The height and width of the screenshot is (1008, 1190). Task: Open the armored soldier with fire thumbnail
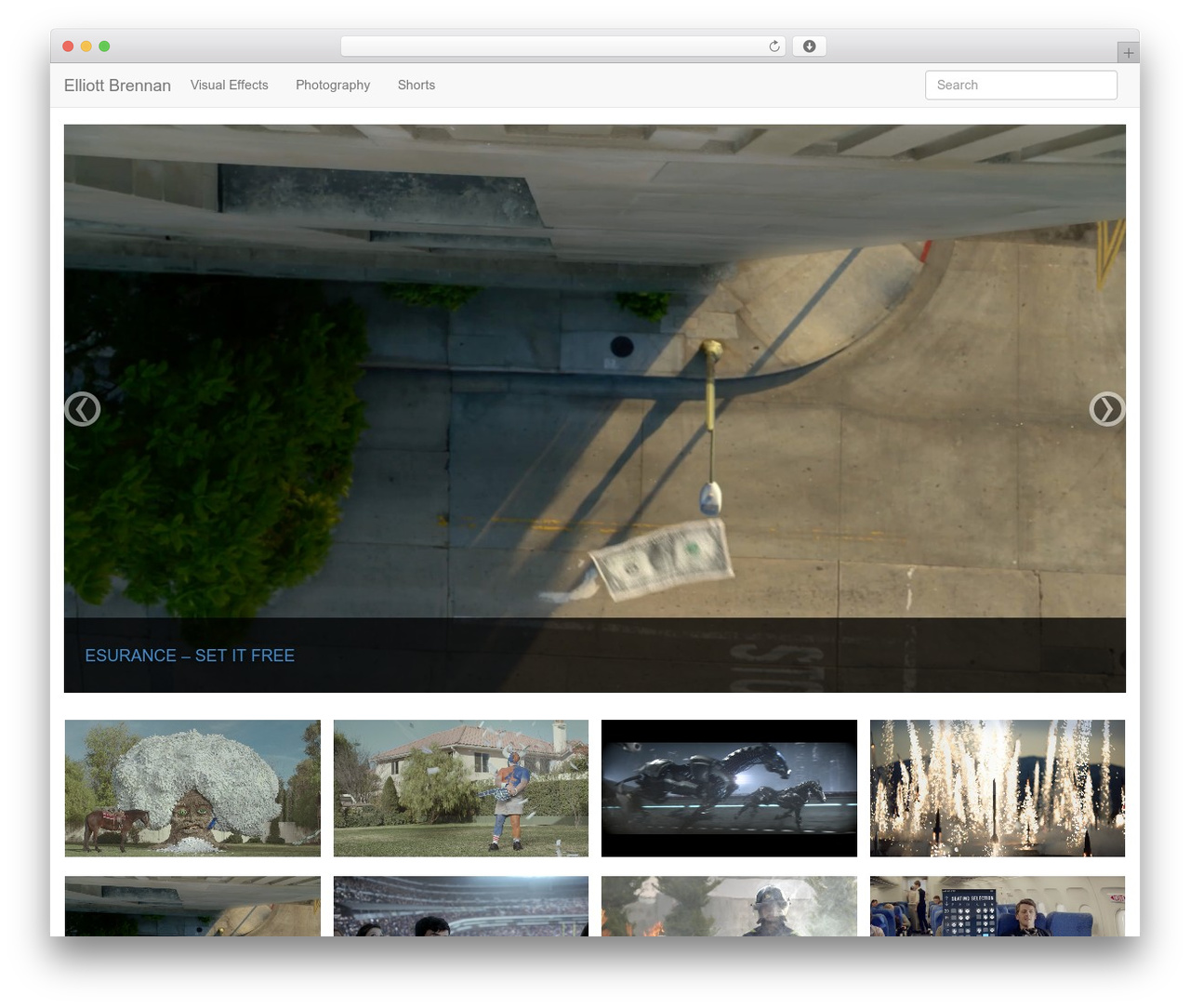pos(729,906)
